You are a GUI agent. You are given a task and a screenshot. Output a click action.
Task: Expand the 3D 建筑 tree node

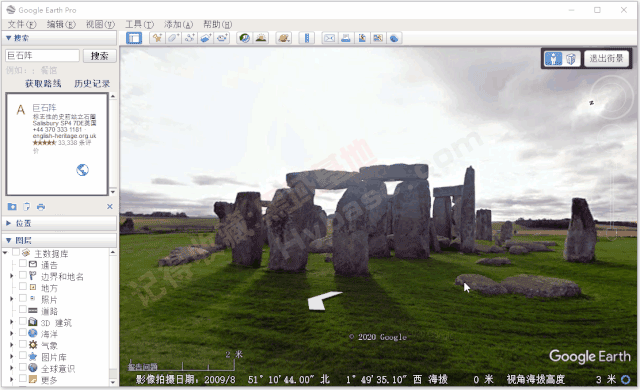(11, 322)
